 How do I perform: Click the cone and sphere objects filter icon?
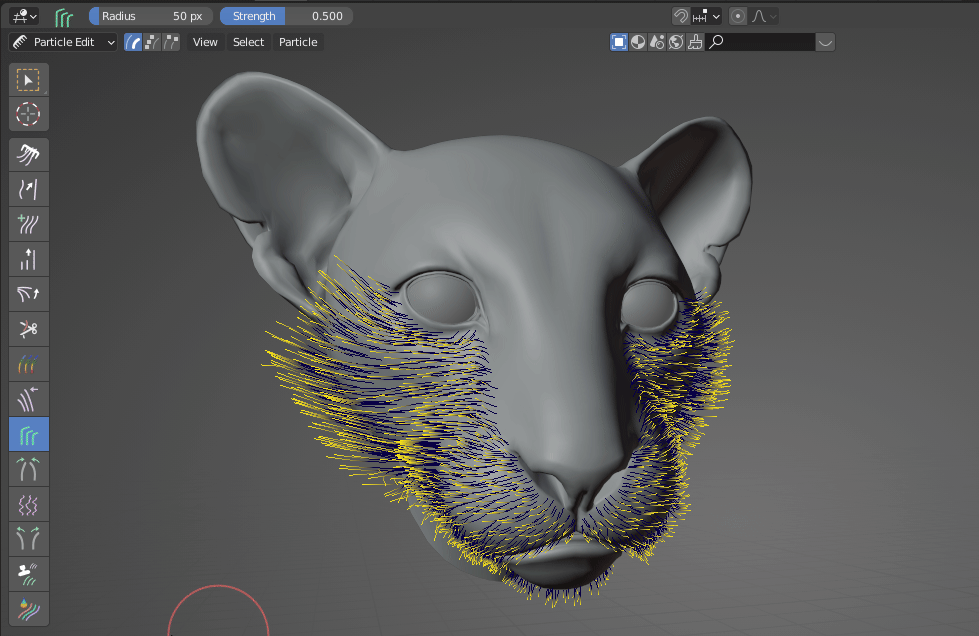[x=657, y=42]
